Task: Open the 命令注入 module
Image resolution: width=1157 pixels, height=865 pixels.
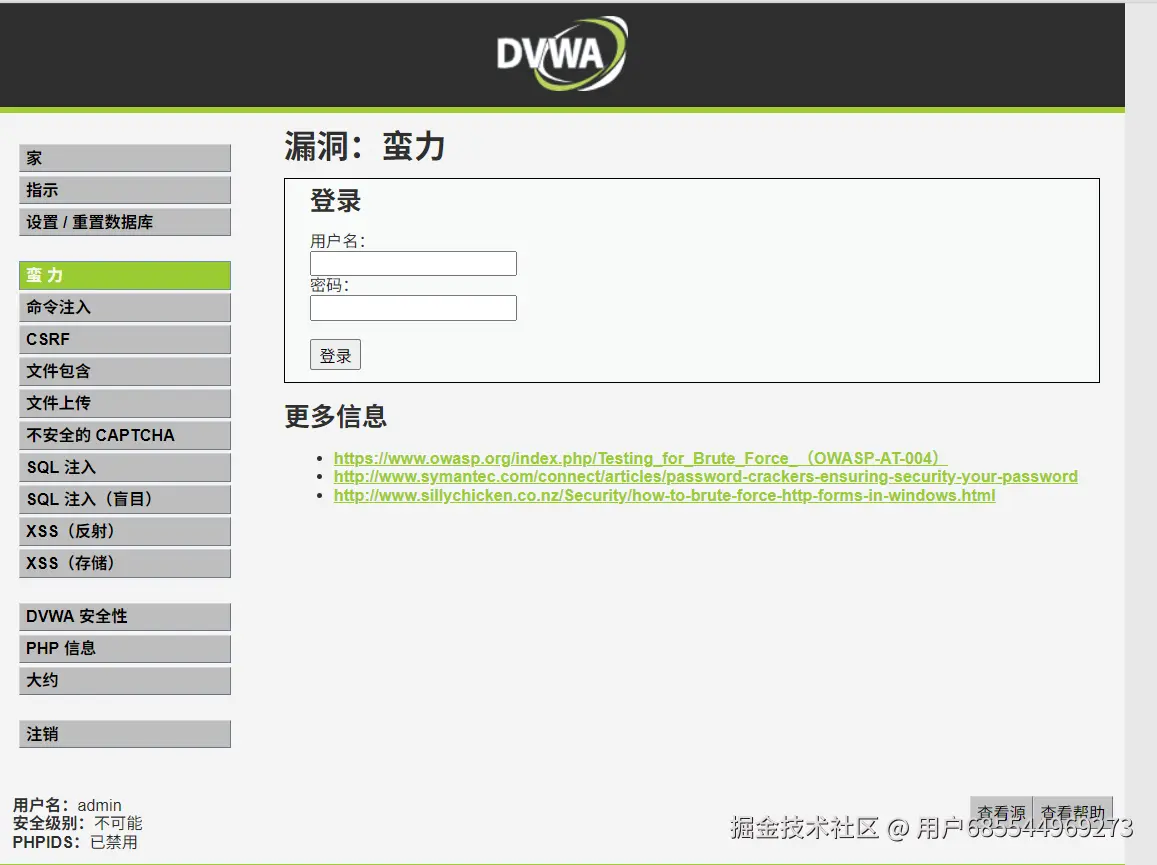Action: 124,307
